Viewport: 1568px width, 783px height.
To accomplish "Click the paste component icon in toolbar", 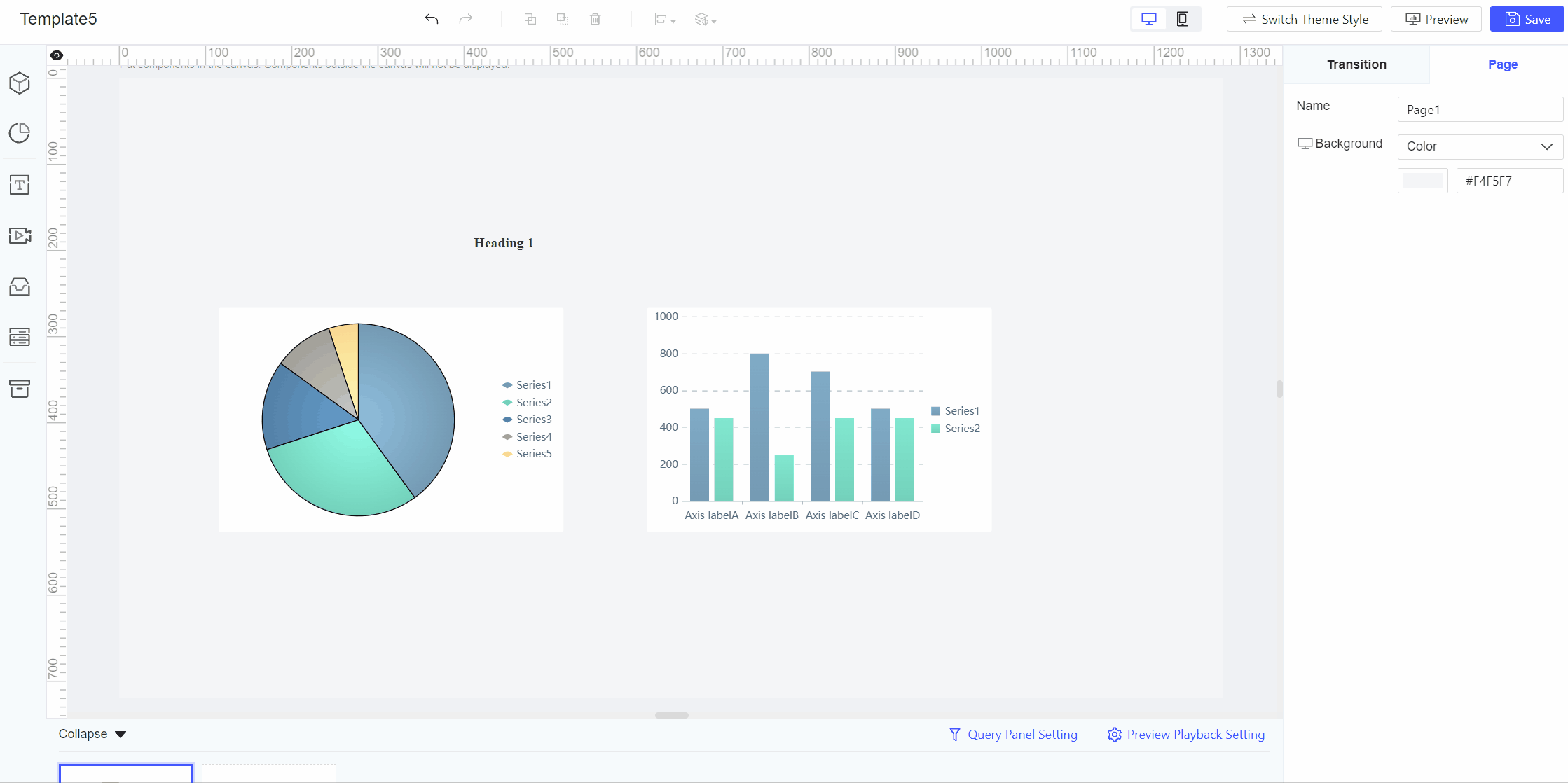I will pos(563,19).
